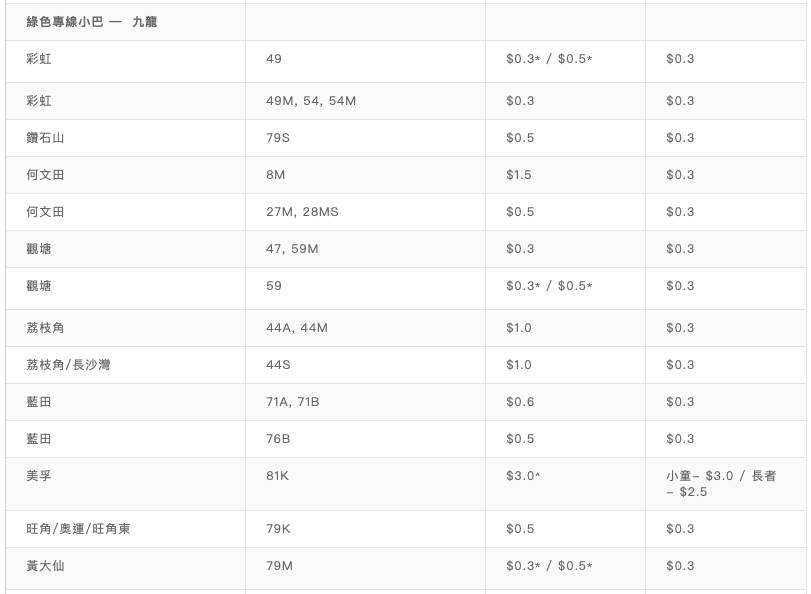The width and height of the screenshot is (811, 594).
Task: Click the $3.0^ discount cell
Action: 523,476
